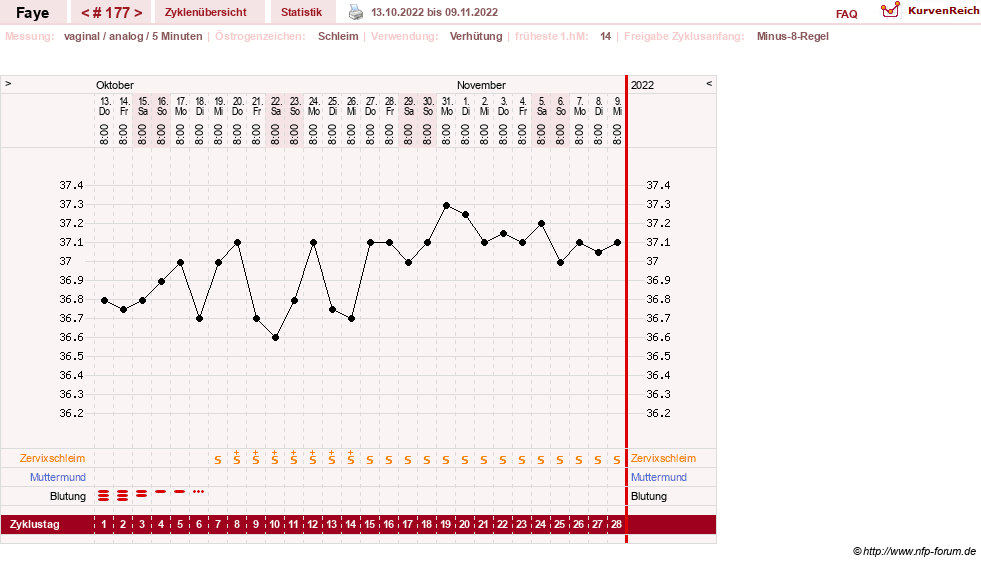This screenshot has height=563, width=981.
Task: Click cycle day 1 in Zyklustag bar
Action: click(104, 524)
